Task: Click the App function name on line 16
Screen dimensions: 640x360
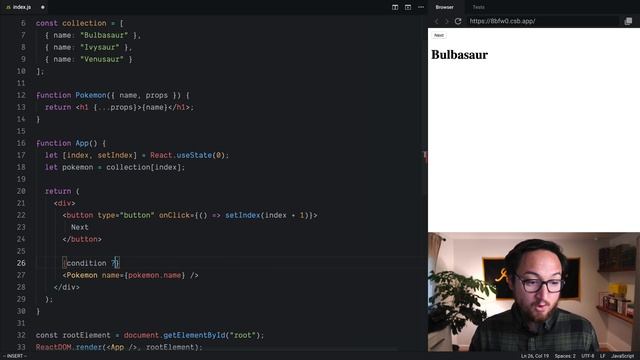Action: [x=82, y=144]
